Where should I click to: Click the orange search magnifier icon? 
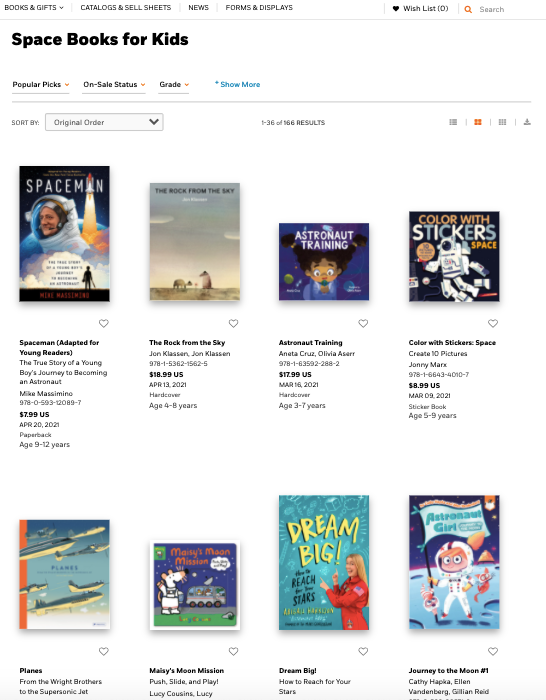coord(468,9)
